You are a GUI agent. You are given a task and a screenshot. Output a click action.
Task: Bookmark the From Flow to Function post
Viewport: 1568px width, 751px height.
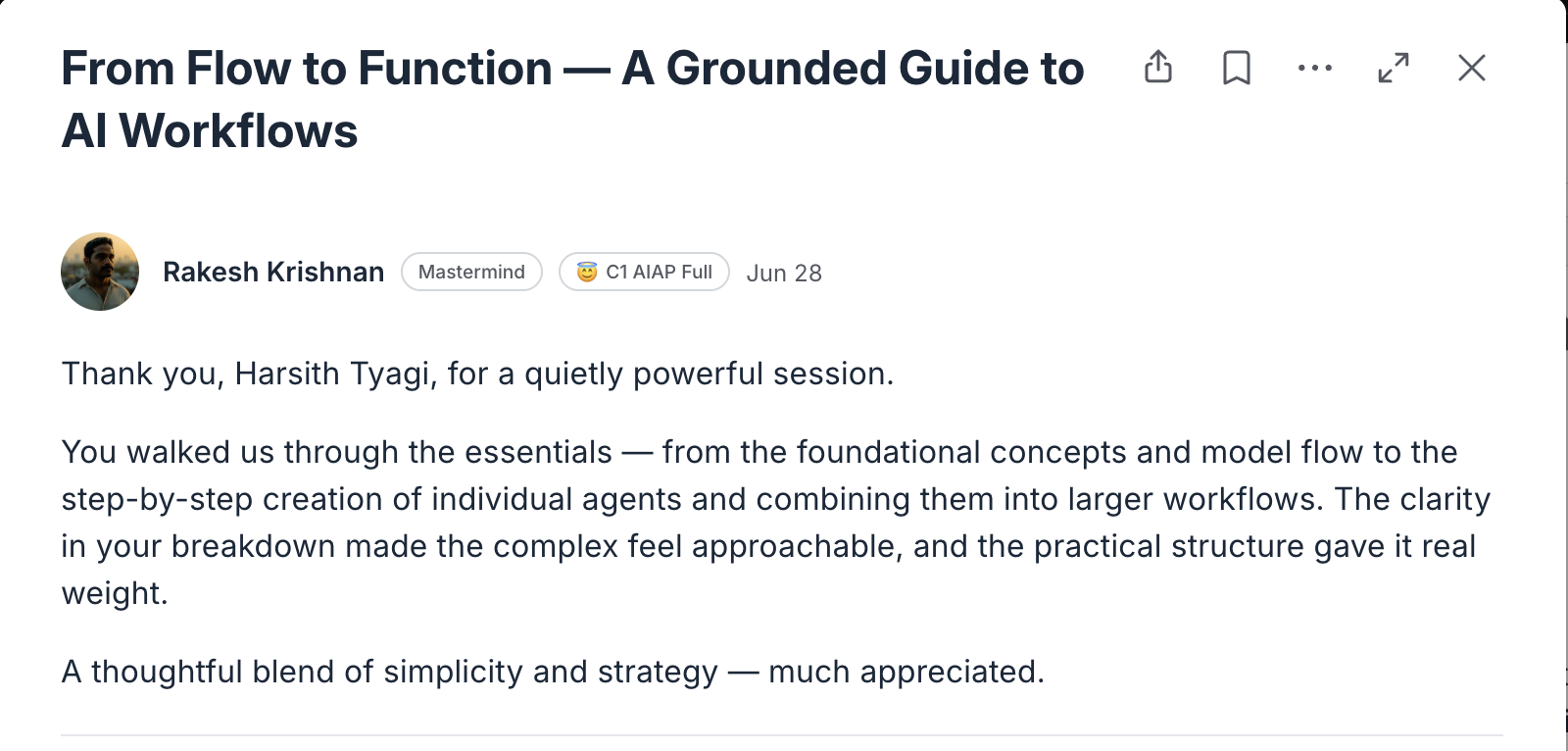(1237, 68)
